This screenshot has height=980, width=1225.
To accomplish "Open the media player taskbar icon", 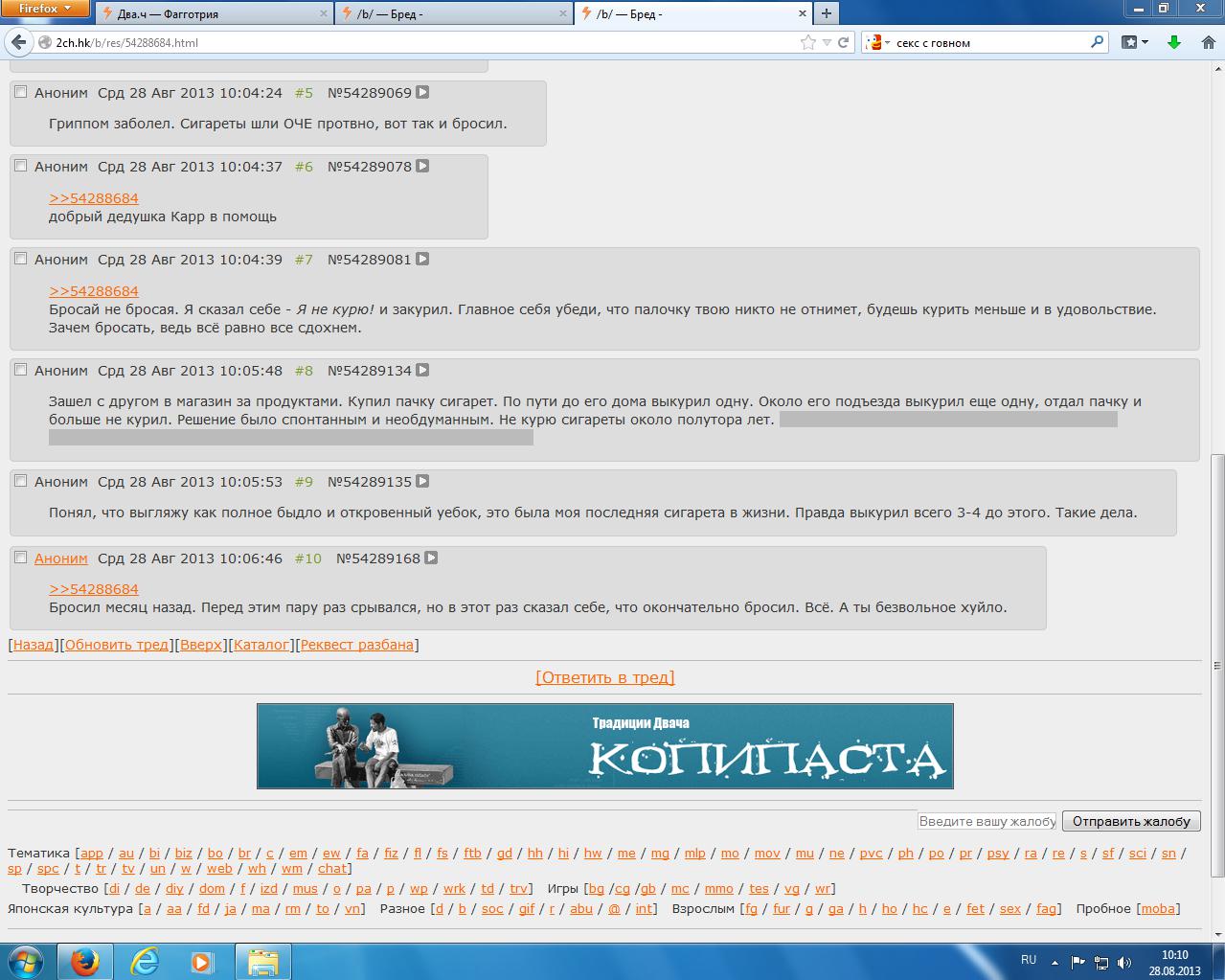I will (202, 961).
